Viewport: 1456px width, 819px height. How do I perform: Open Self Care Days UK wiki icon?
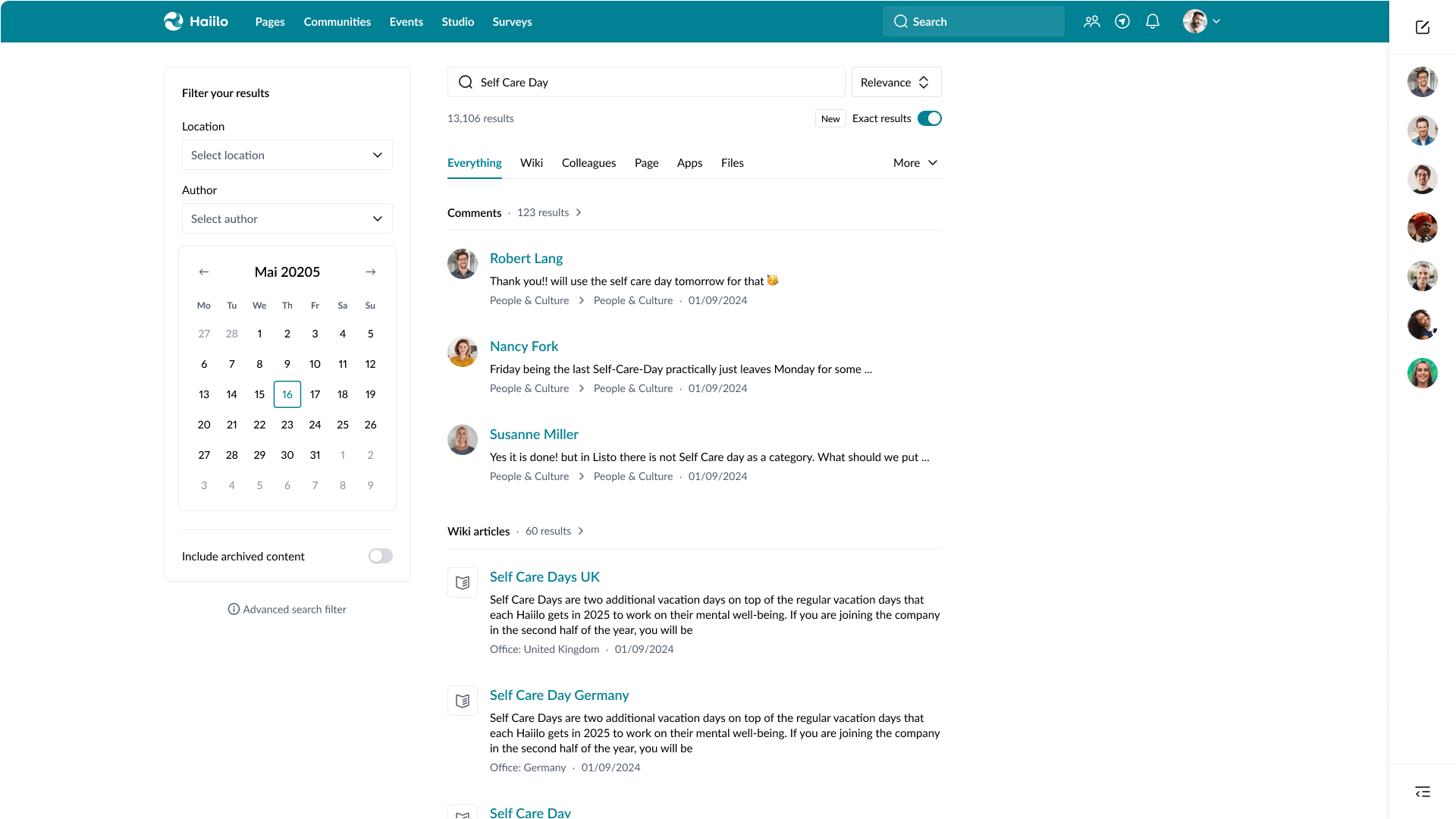coord(463,582)
